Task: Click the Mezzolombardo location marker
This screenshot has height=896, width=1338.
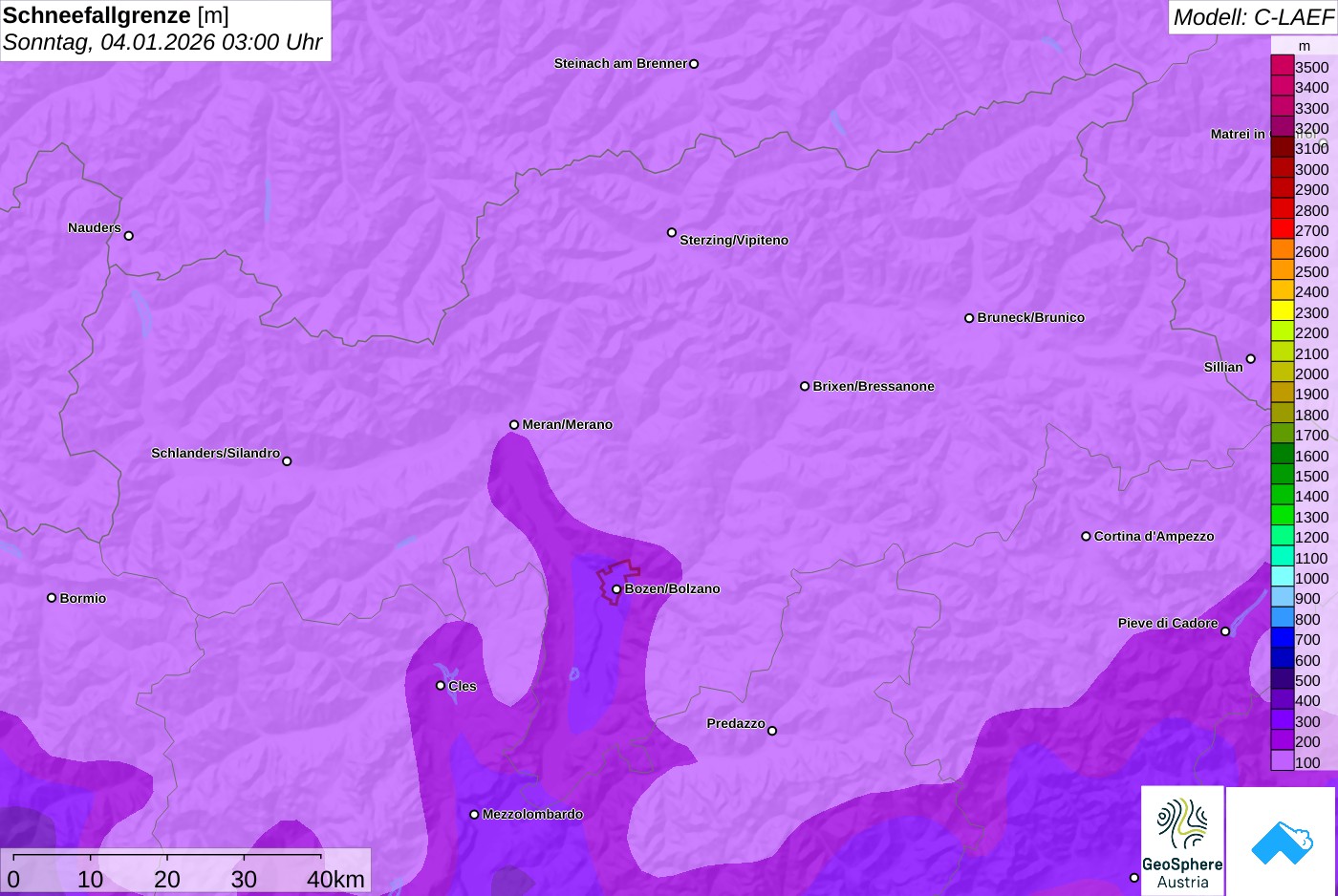Action: click(x=474, y=815)
